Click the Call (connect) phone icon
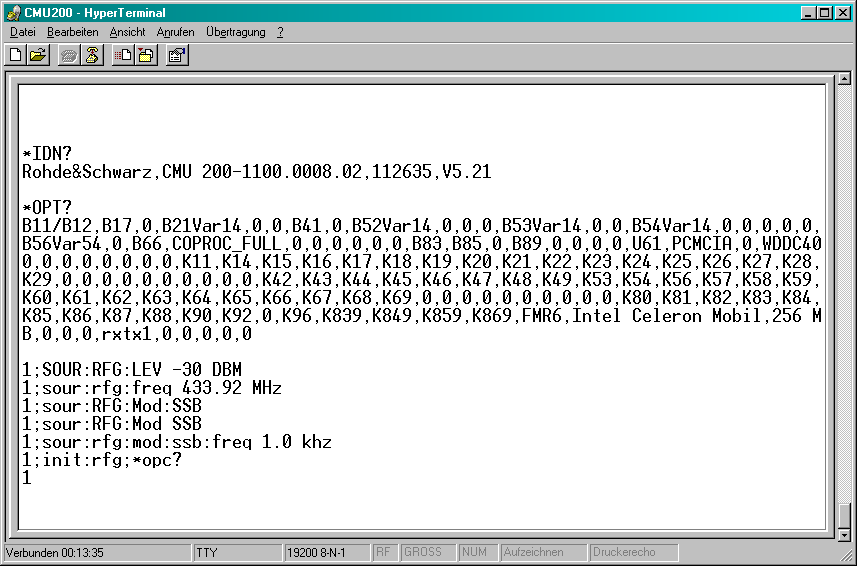857x566 pixels. point(69,55)
